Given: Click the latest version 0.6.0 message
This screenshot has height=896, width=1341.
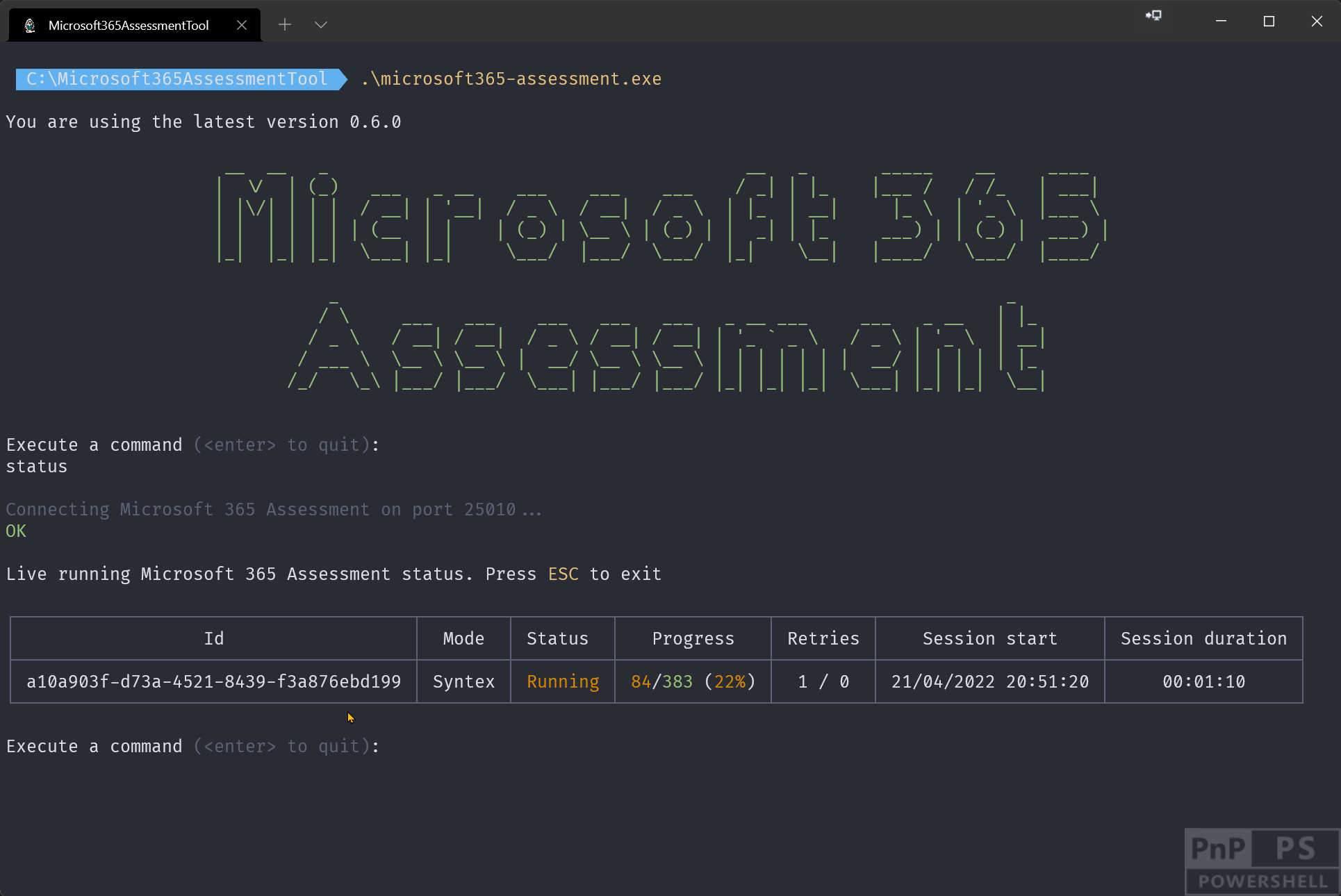Looking at the screenshot, I should coord(204,122).
